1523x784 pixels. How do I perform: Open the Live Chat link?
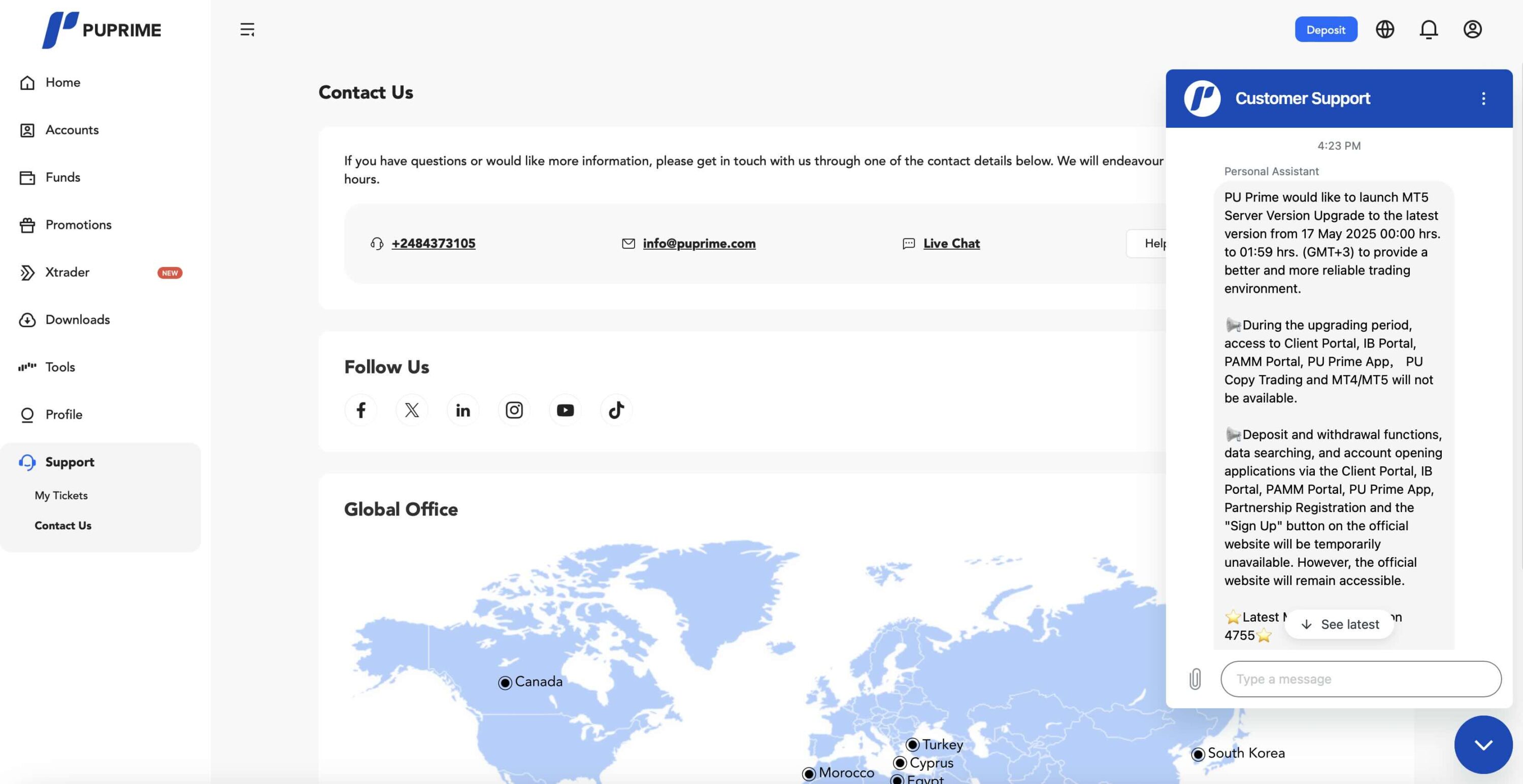(x=951, y=244)
